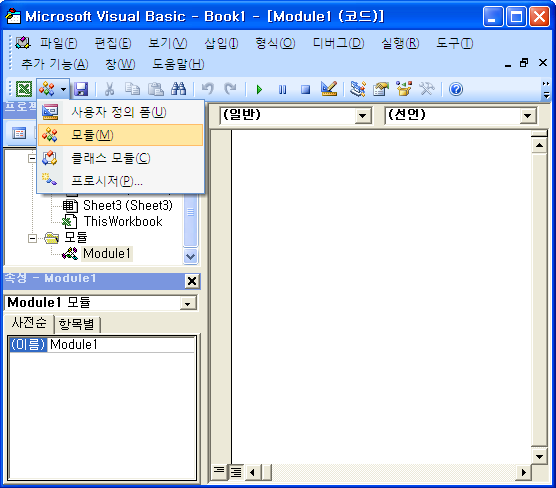This screenshot has width=556, height=488.
Task: Open the (선언) procedure dropdown
Action: click(527, 116)
